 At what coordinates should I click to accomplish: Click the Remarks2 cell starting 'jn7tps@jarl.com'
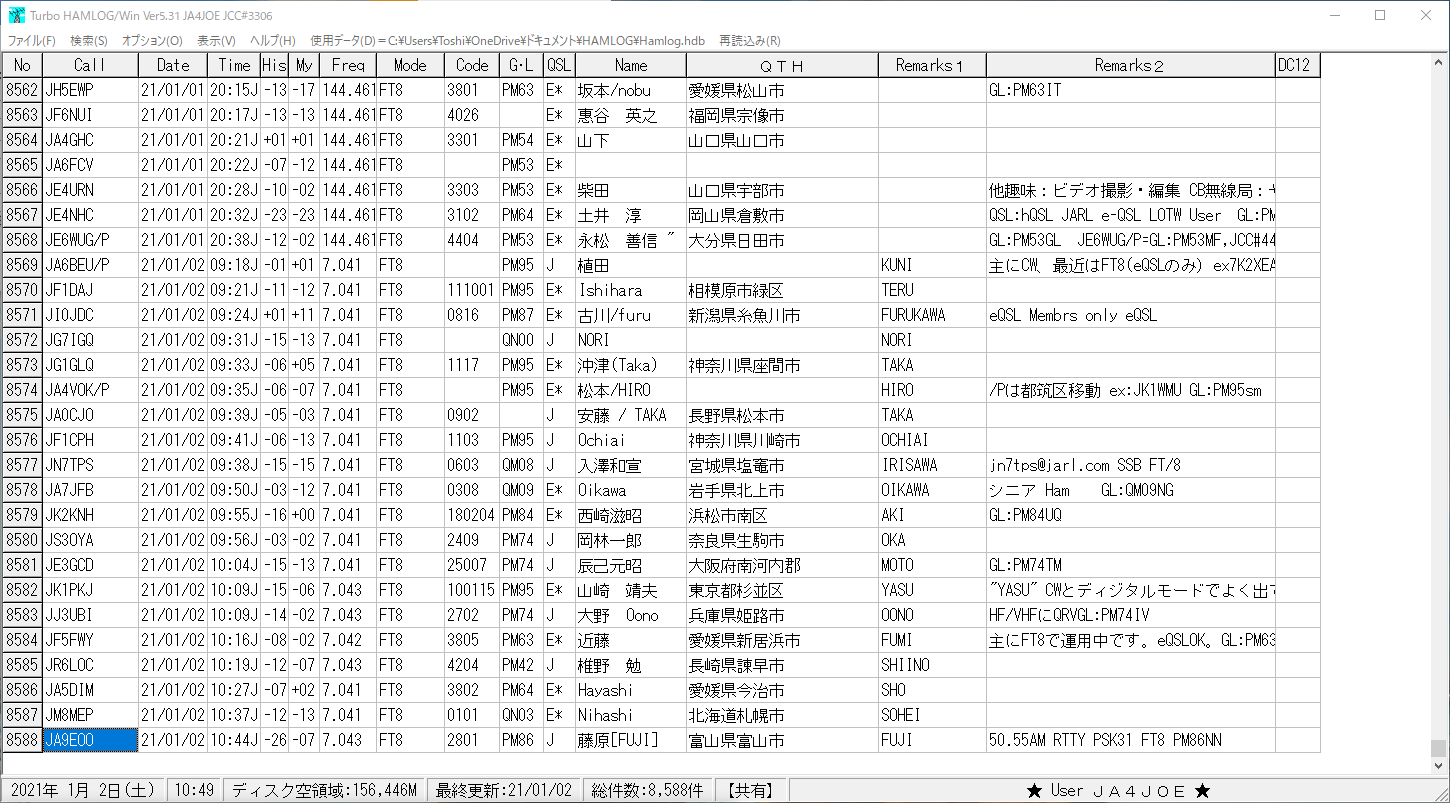1131,465
